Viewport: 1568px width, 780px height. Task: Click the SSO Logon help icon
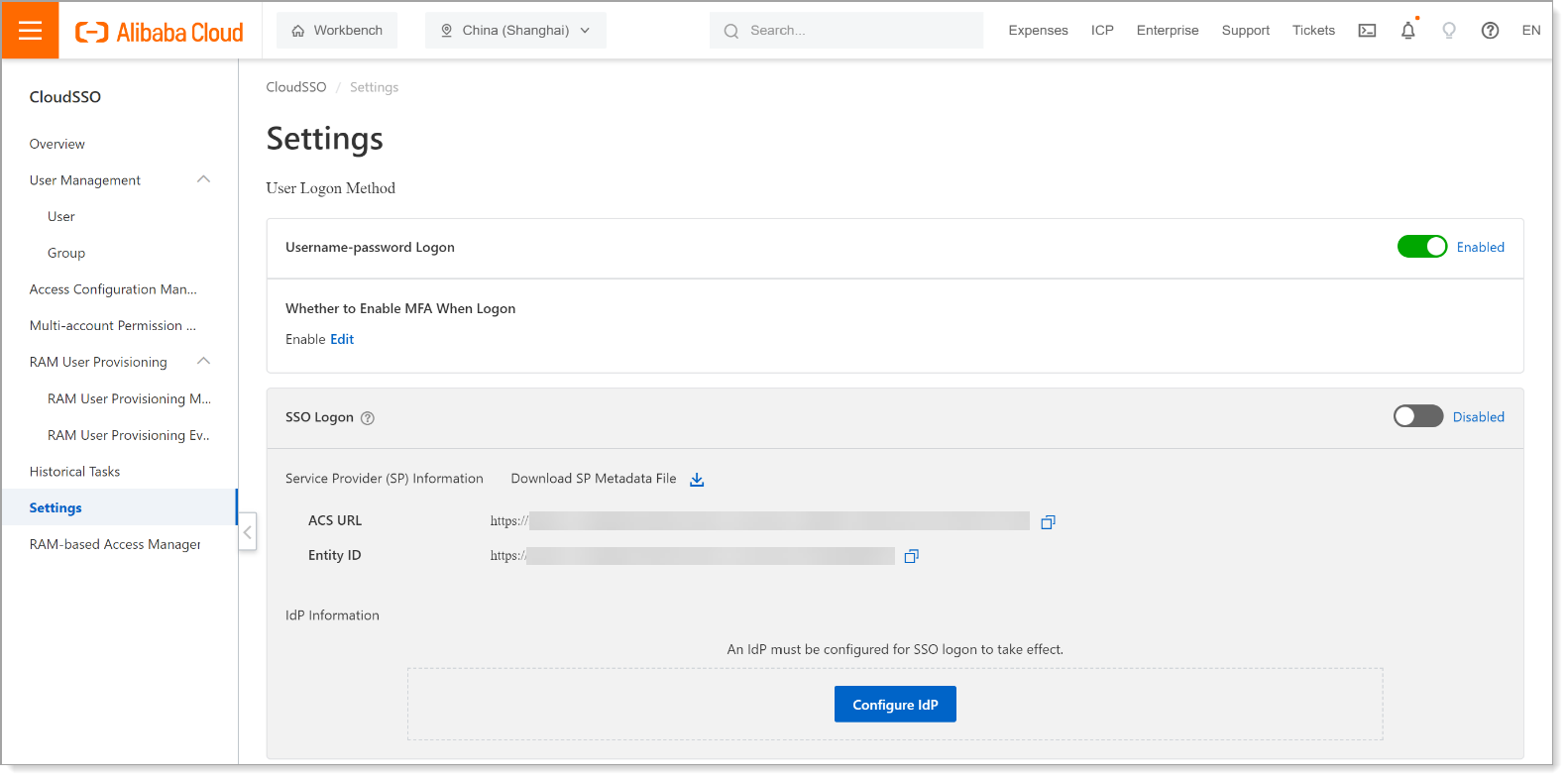[368, 418]
